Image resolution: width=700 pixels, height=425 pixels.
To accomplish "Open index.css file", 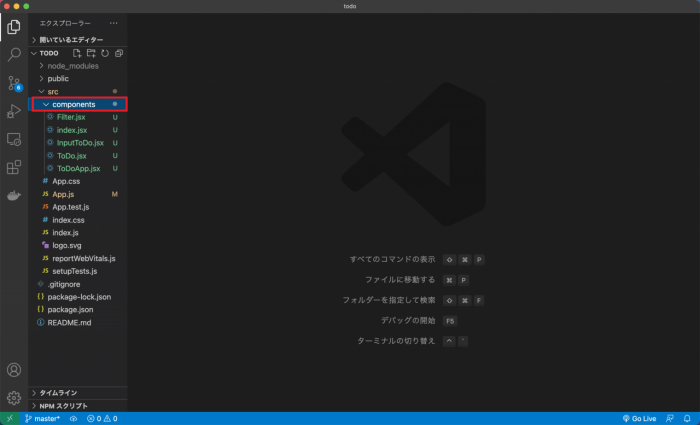I will [78, 220].
